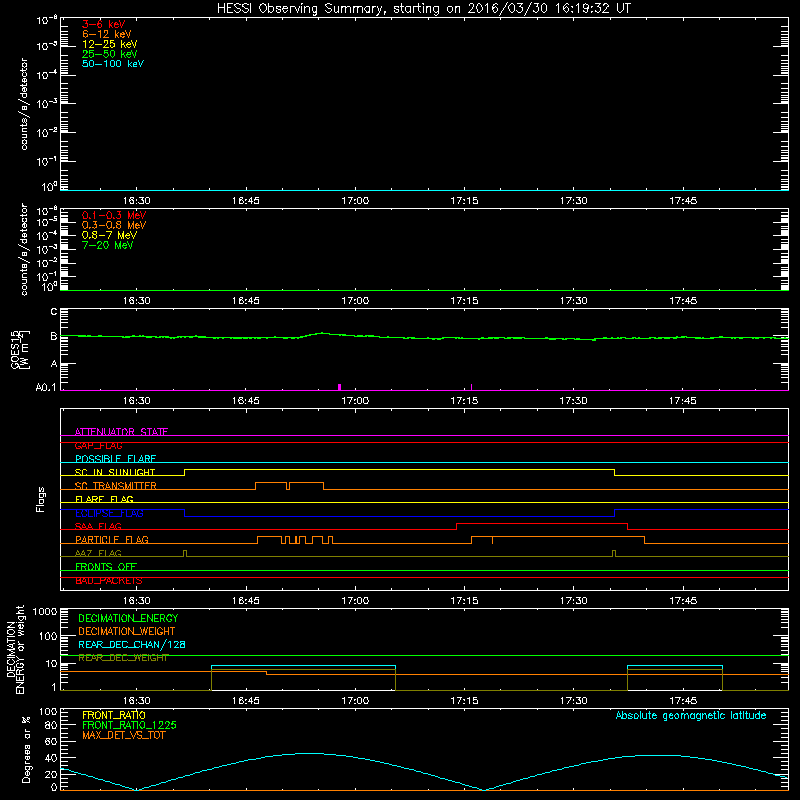The width and height of the screenshot is (800, 800).
Task: Click the Degrees or % axis title
Action: click(26, 749)
